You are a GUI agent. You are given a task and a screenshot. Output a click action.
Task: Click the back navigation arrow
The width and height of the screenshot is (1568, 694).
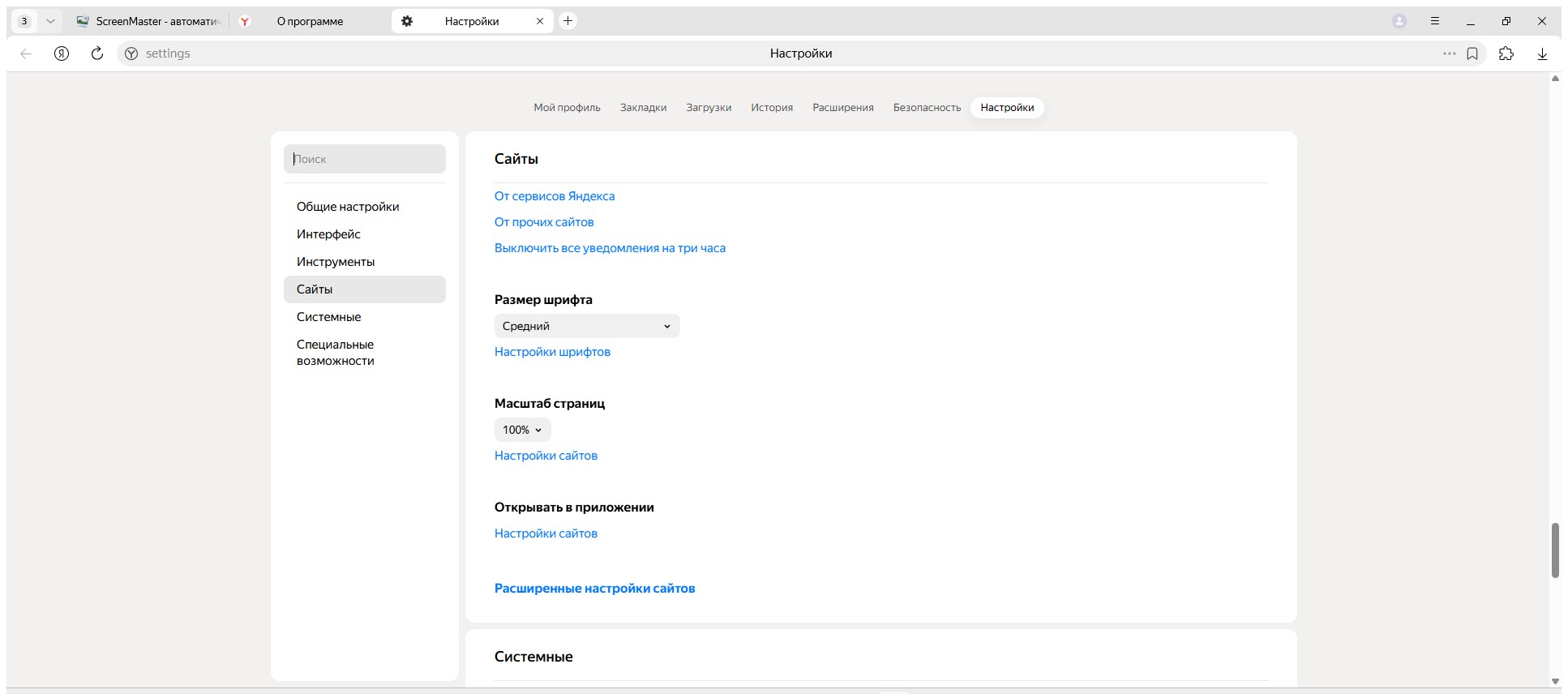[26, 54]
